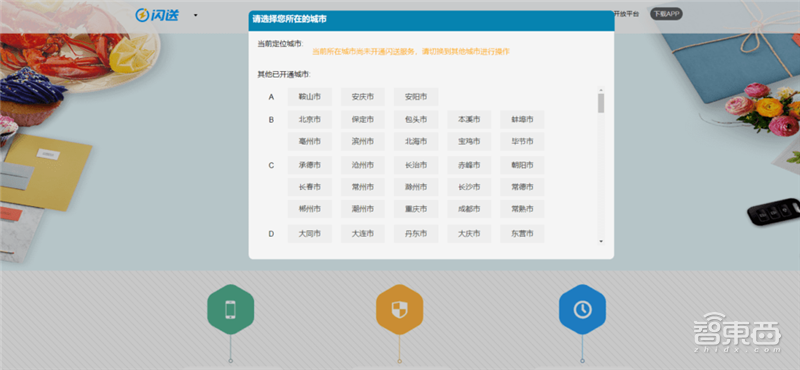Click the city list scroll-down arrow
The height and width of the screenshot is (370, 800).
tap(601, 241)
